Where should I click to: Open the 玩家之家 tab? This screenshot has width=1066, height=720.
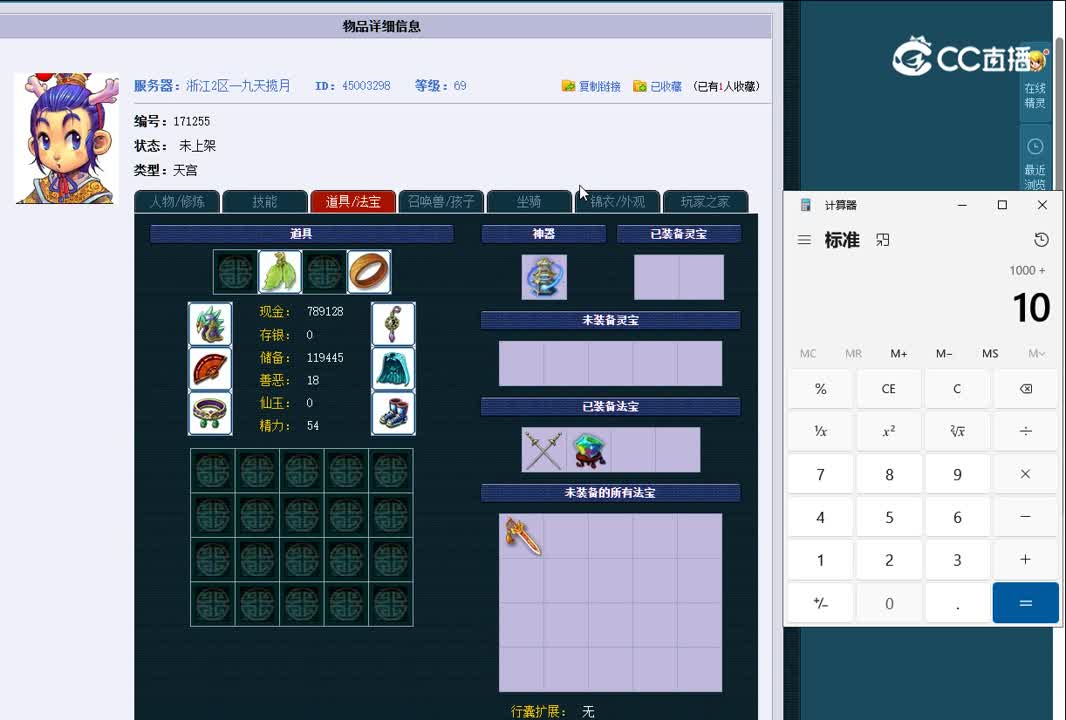pyautogui.click(x=706, y=202)
